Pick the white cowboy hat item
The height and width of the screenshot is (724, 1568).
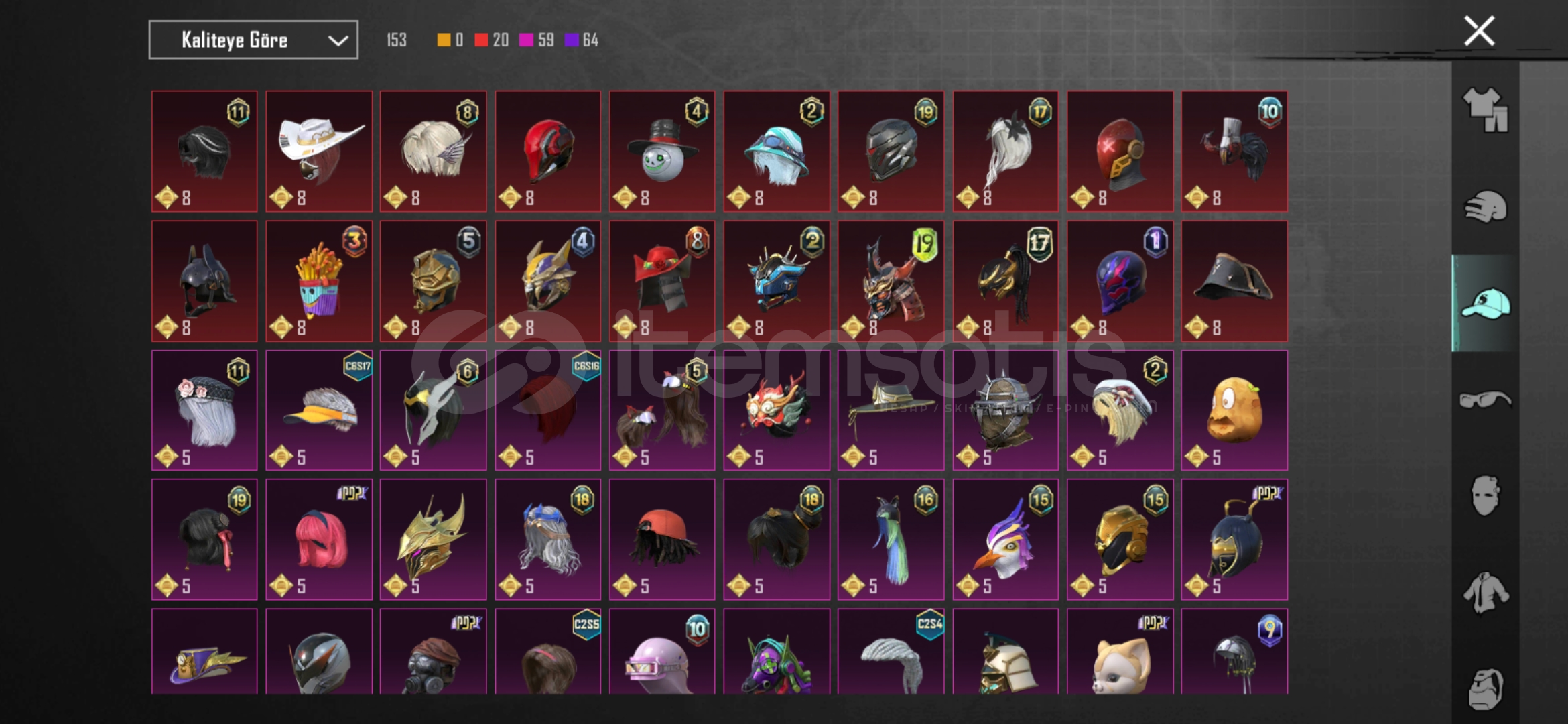click(x=319, y=152)
